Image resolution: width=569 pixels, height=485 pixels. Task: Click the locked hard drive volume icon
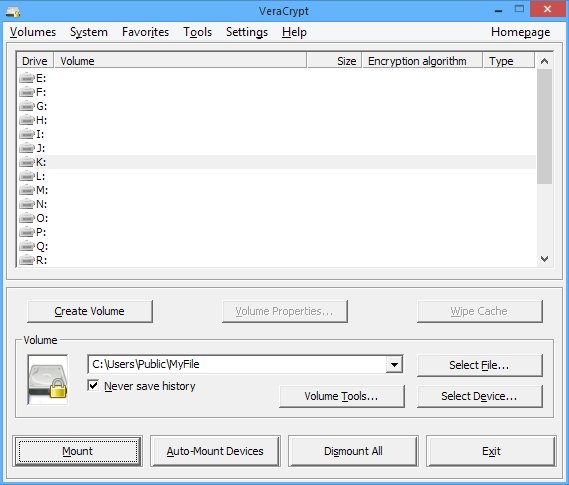pos(48,379)
